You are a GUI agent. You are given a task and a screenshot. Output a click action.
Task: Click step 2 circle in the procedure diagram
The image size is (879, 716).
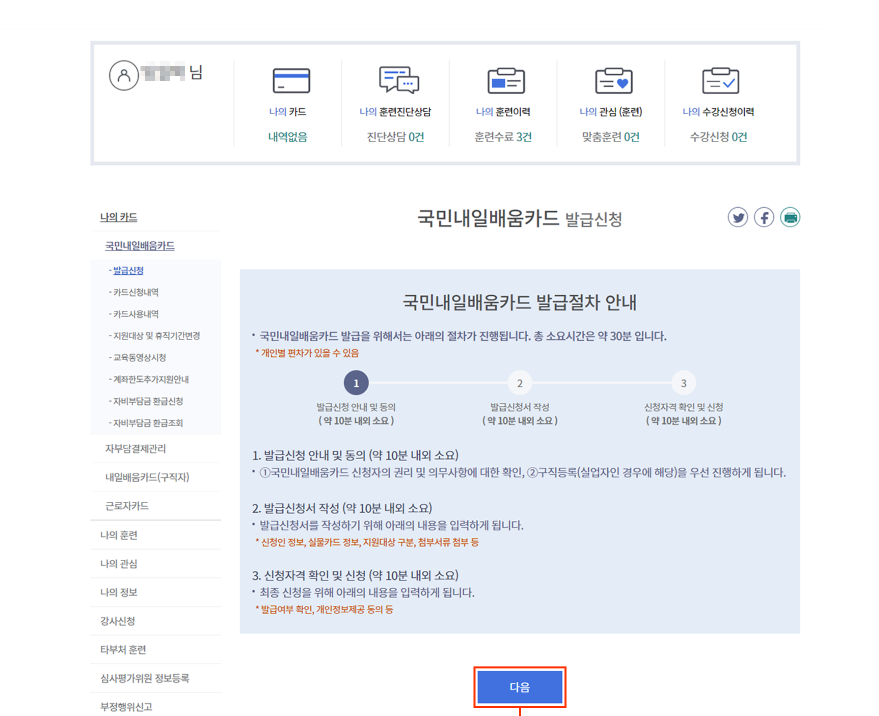(x=519, y=383)
